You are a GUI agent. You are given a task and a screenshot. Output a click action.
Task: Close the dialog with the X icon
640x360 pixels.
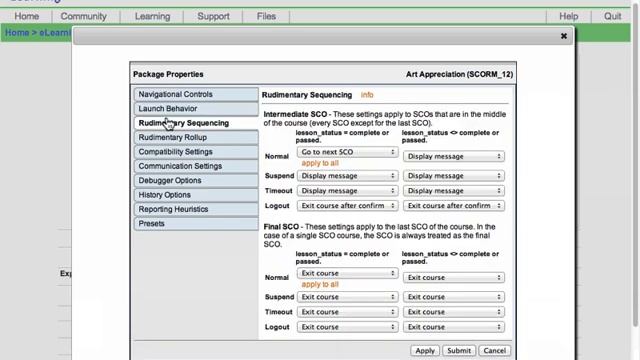point(564,36)
